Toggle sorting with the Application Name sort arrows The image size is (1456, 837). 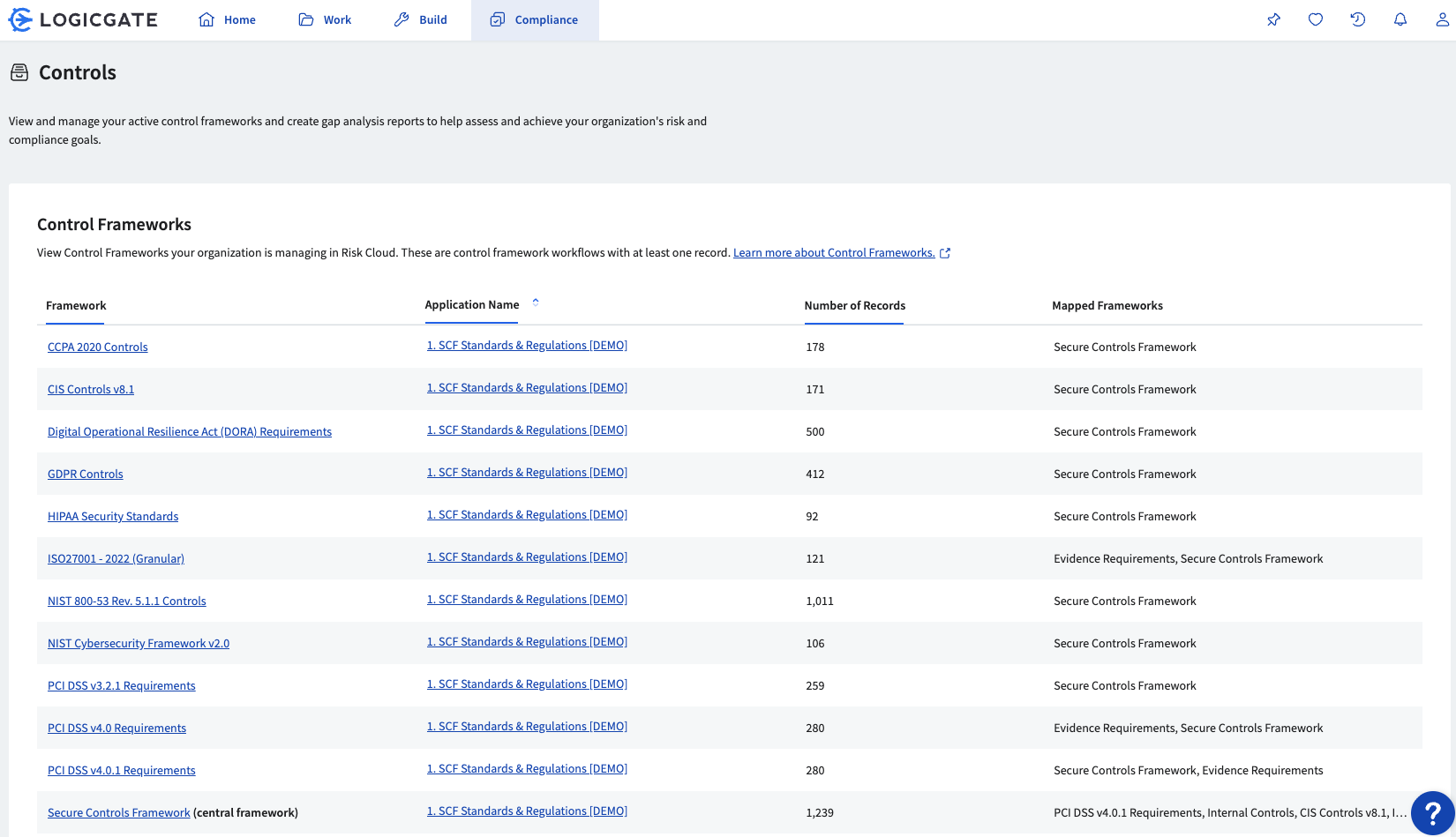point(536,302)
